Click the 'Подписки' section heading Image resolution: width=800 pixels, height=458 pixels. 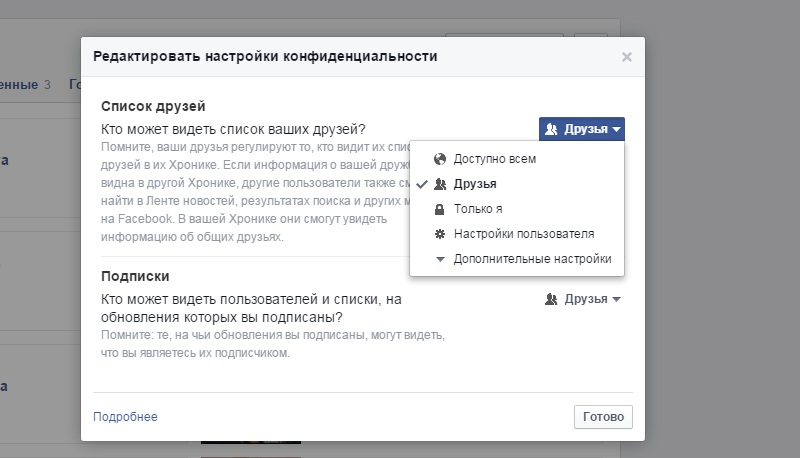pos(135,276)
